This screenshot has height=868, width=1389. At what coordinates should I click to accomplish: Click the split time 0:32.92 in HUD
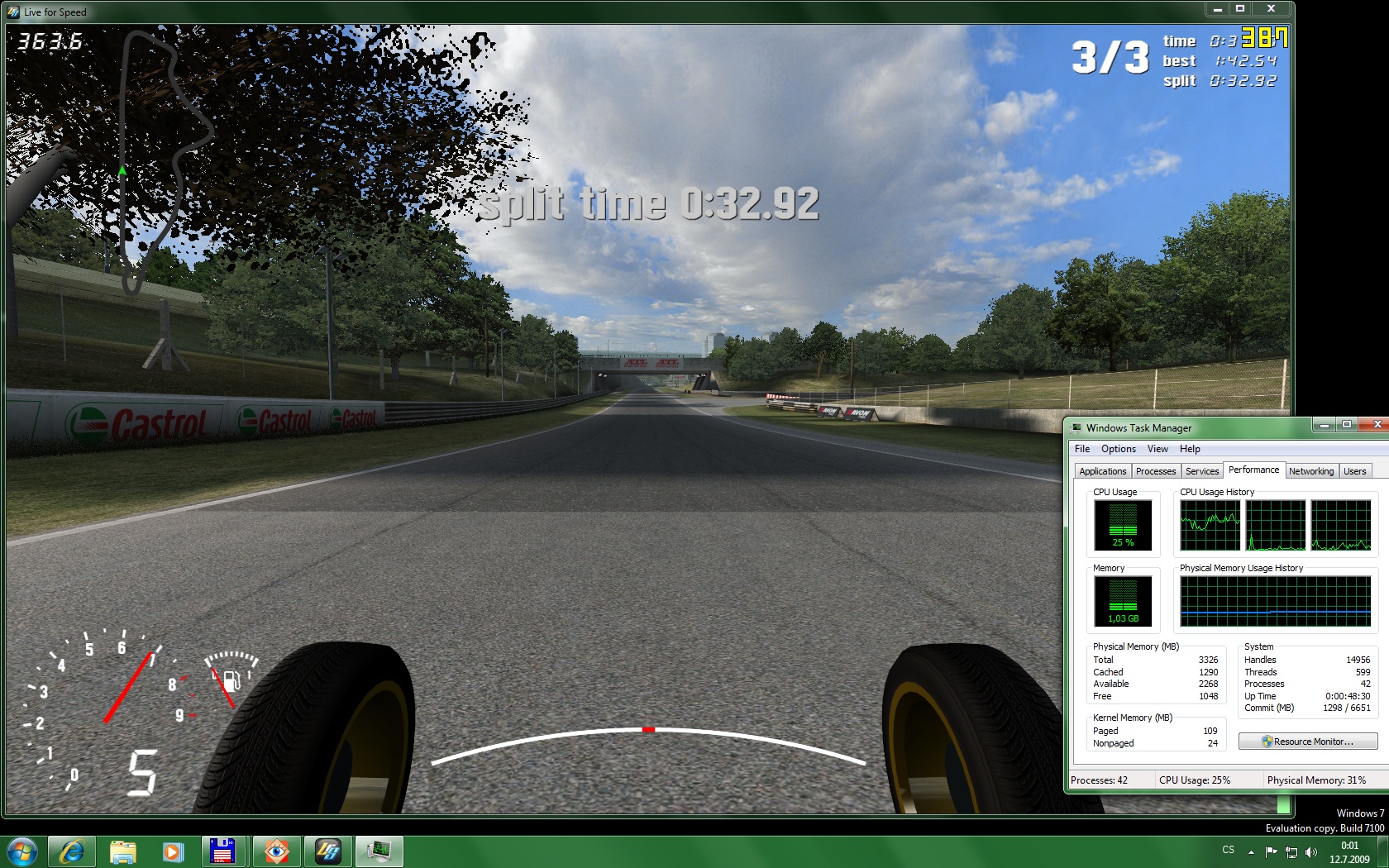[x=1243, y=81]
